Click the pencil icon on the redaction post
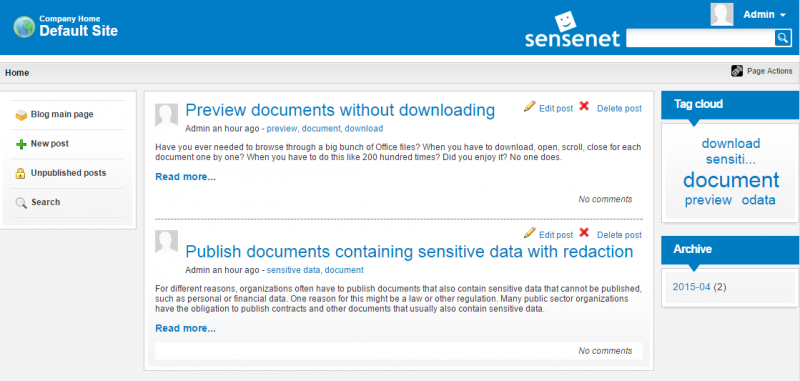The image size is (800, 381). (530, 233)
